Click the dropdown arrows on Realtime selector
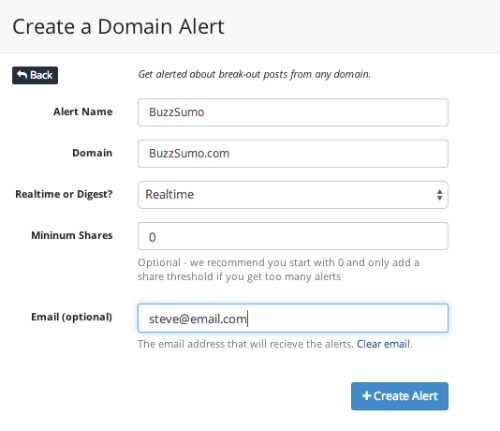This screenshot has height=431, width=500. (439, 195)
